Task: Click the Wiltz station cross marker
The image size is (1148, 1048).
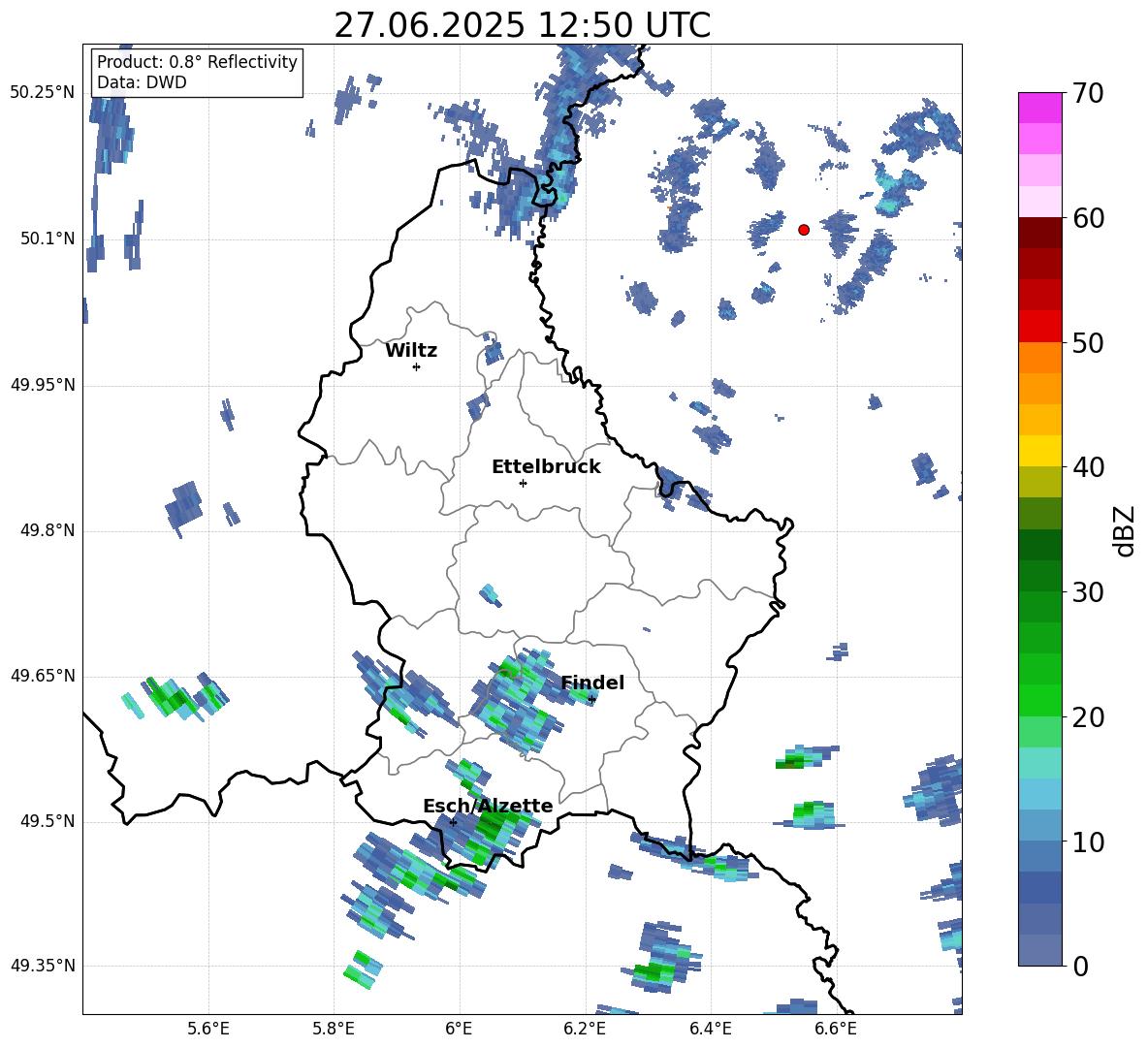Action: pos(417,366)
